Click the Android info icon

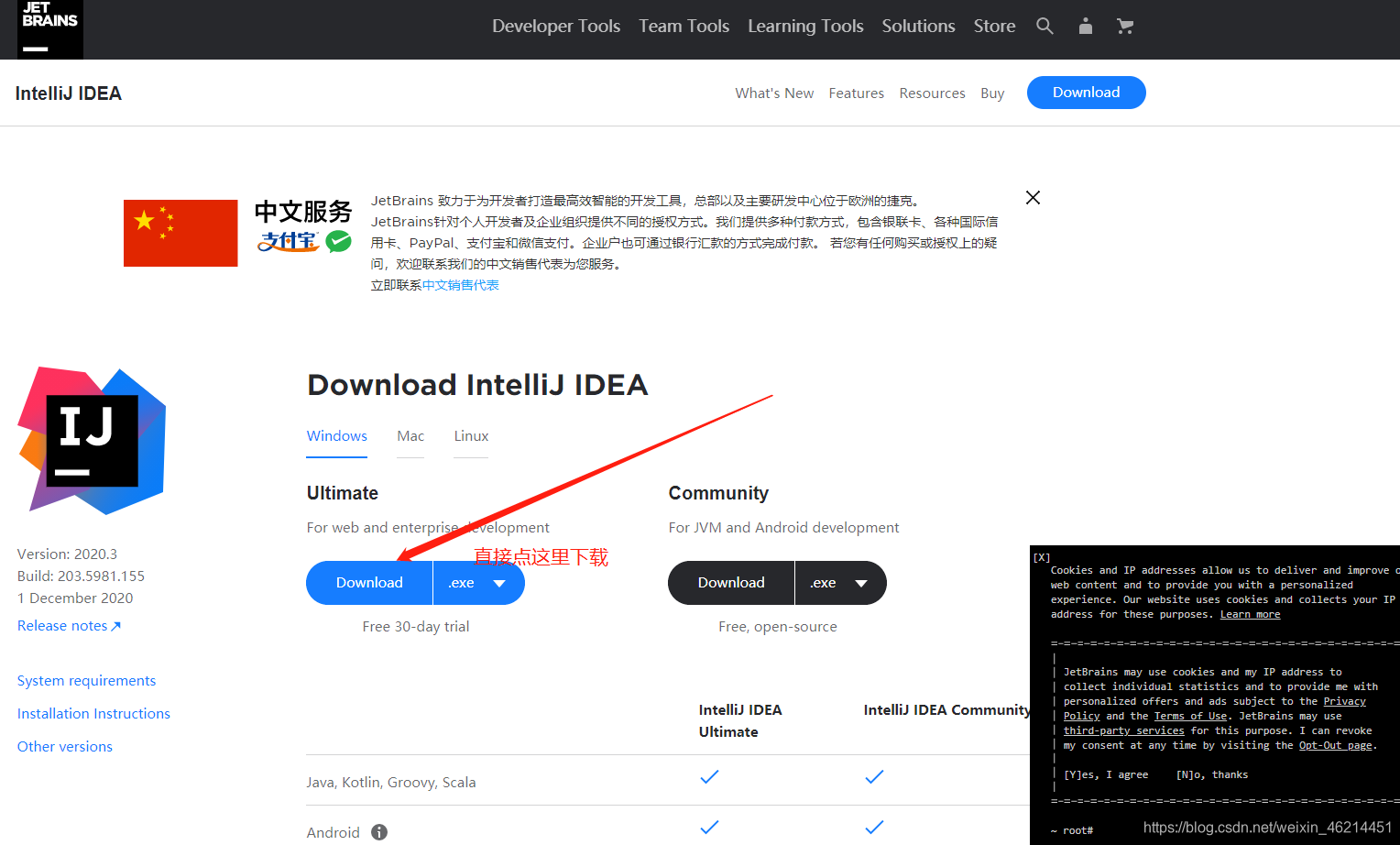pos(379,832)
